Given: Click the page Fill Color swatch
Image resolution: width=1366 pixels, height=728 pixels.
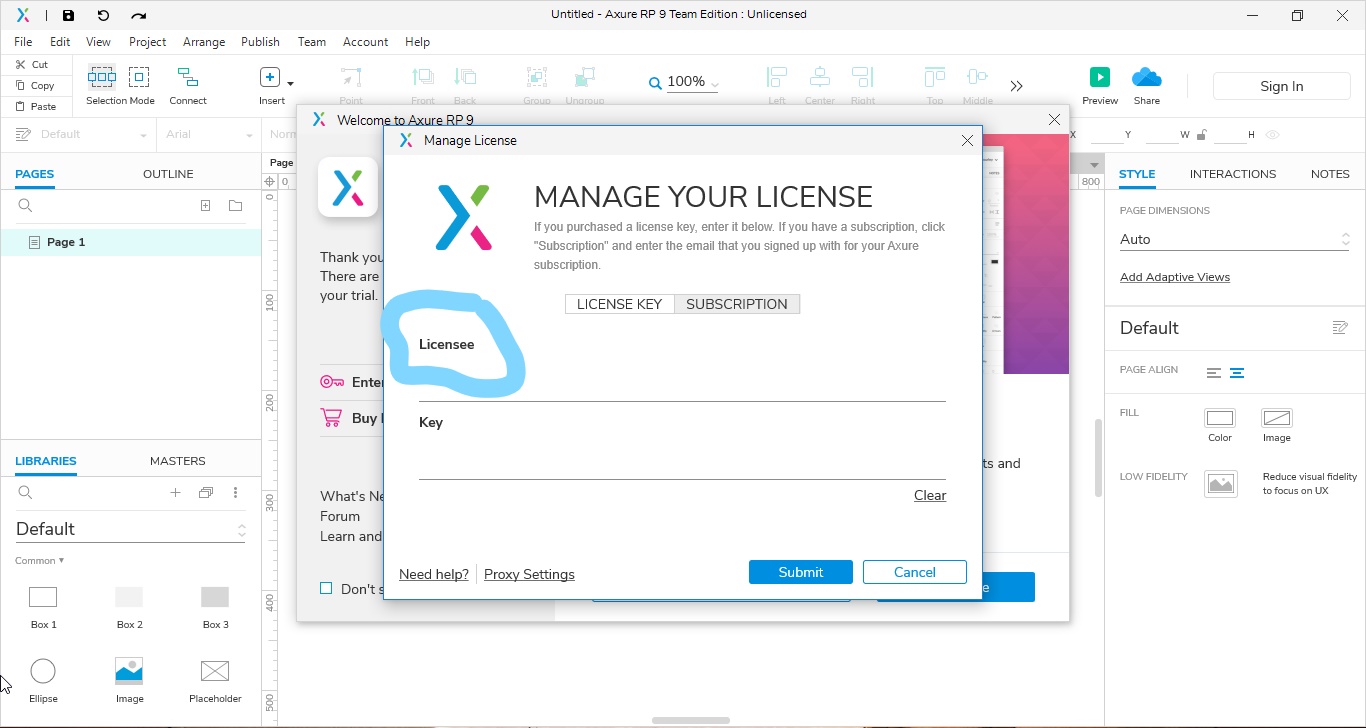Looking at the screenshot, I should [1220, 418].
